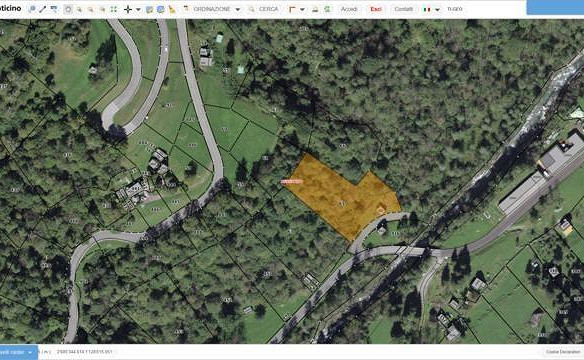Click the broom clear-map icon
This screenshot has height=360, width=584.
(172, 9)
